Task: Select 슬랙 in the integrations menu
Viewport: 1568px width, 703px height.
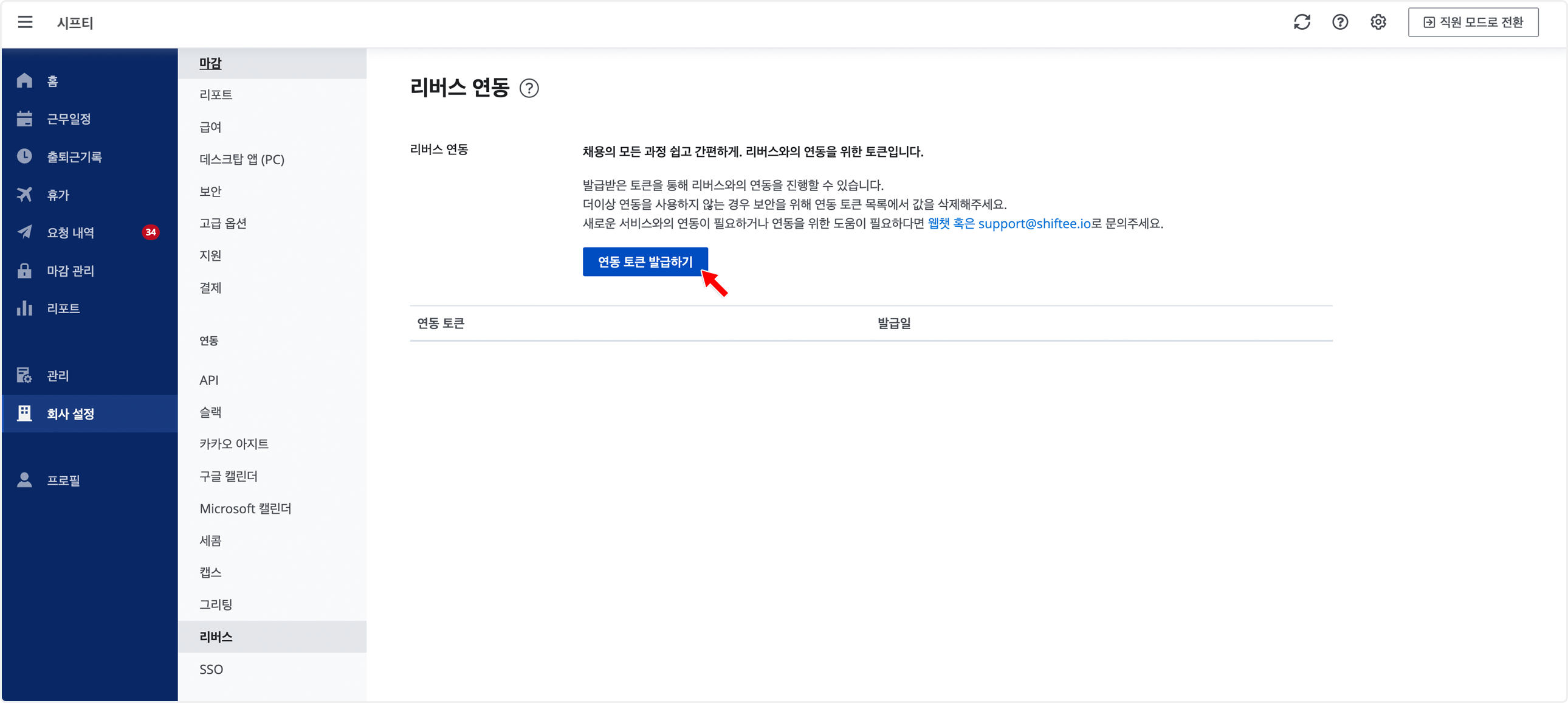Action: [x=211, y=412]
